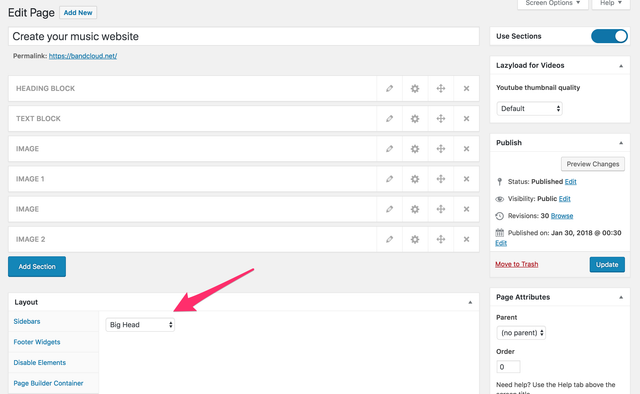The width and height of the screenshot is (640, 394).
Task: Click pencil icon in IMAGE 1 row
Action: (389, 179)
